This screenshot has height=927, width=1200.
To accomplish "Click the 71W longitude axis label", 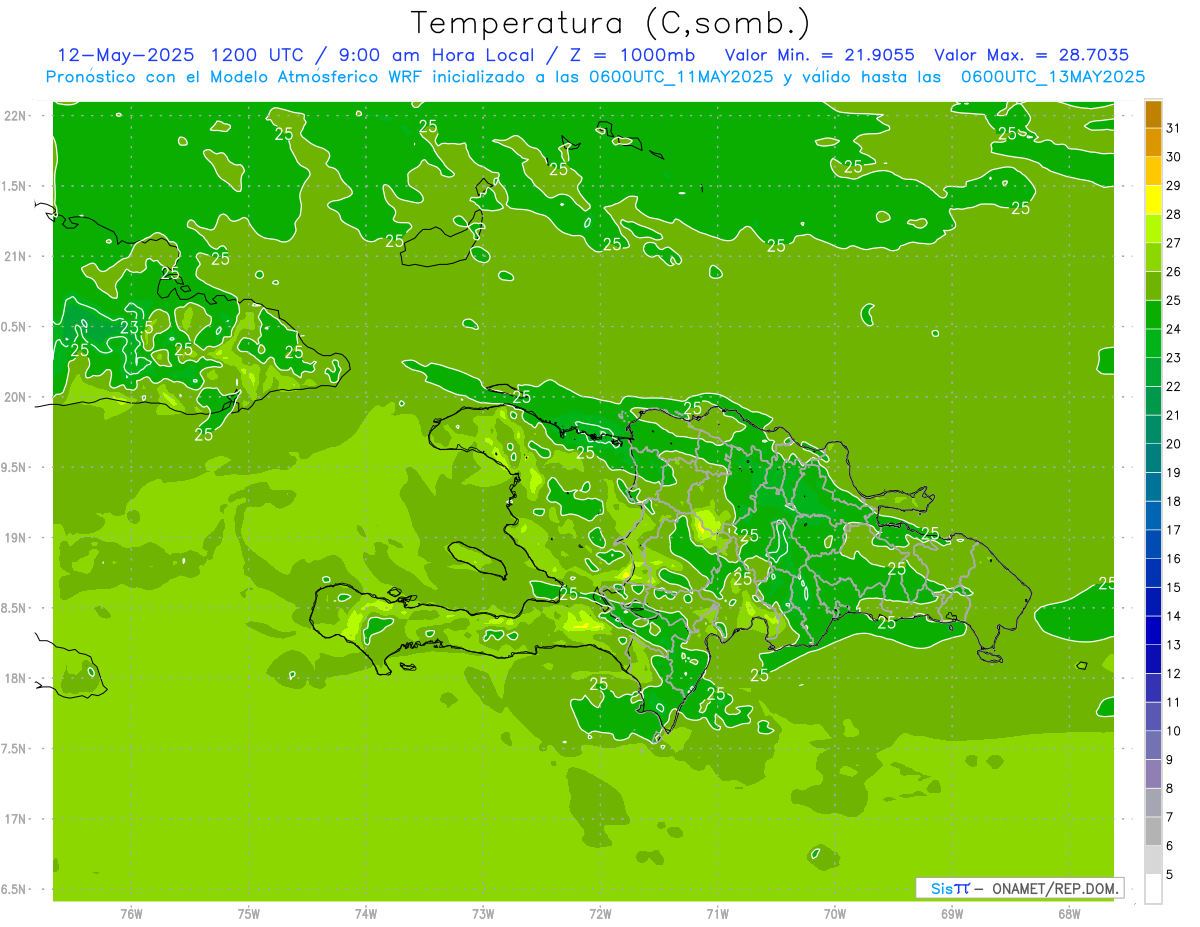I will coord(717,914).
